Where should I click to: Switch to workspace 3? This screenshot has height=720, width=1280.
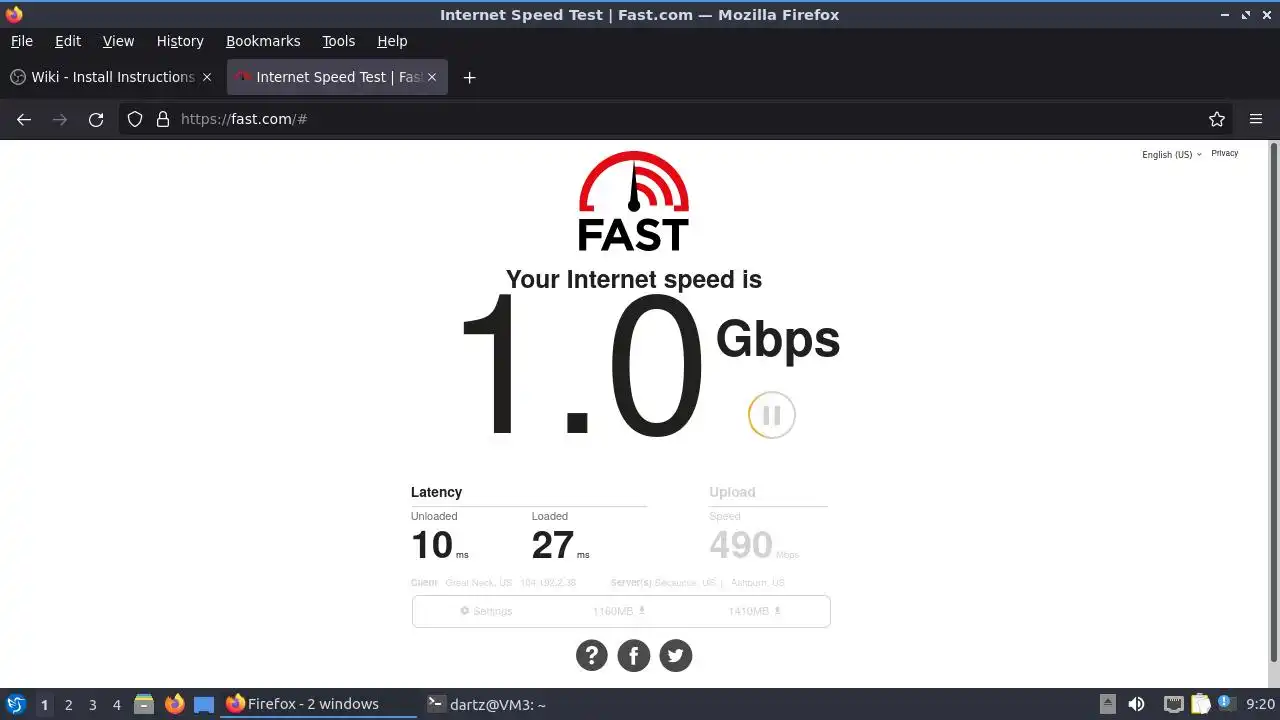[93, 705]
